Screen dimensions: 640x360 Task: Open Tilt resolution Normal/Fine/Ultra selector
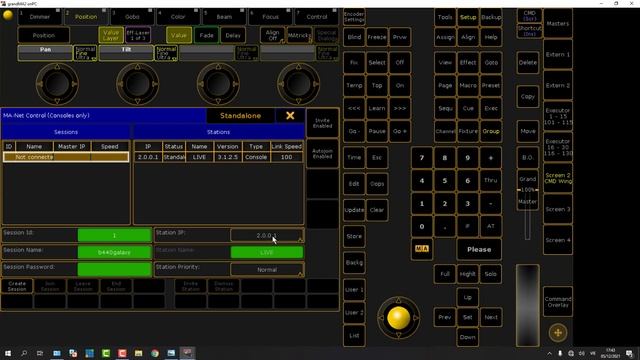tap(166, 53)
